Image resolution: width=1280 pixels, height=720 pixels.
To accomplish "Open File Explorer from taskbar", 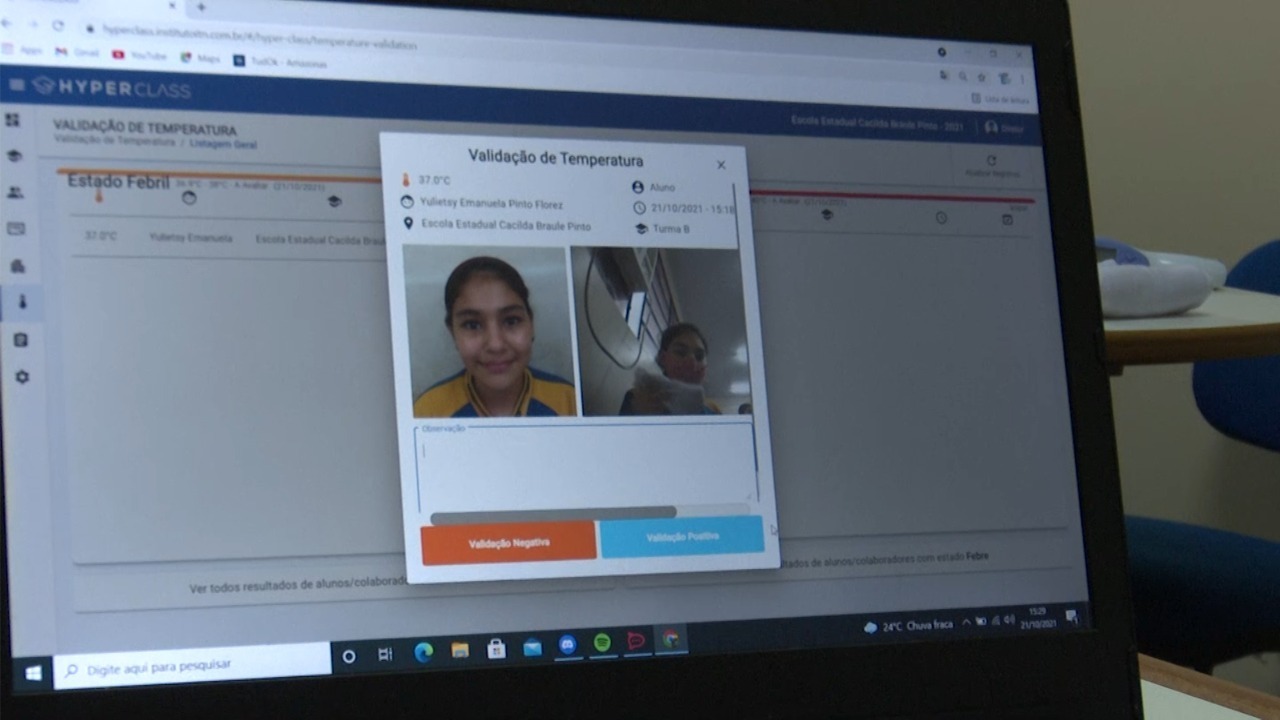I will pyautogui.click(x=460, y=650).
